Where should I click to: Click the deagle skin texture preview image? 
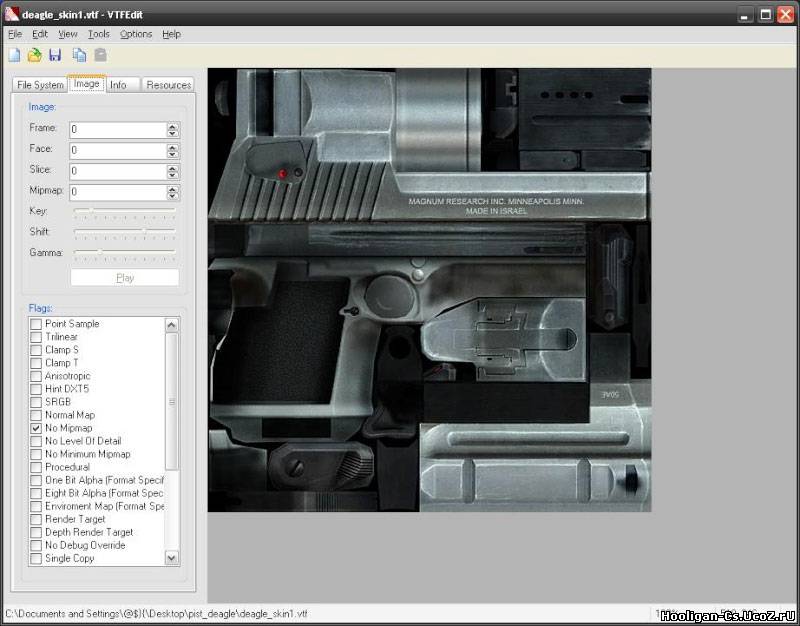430,290
